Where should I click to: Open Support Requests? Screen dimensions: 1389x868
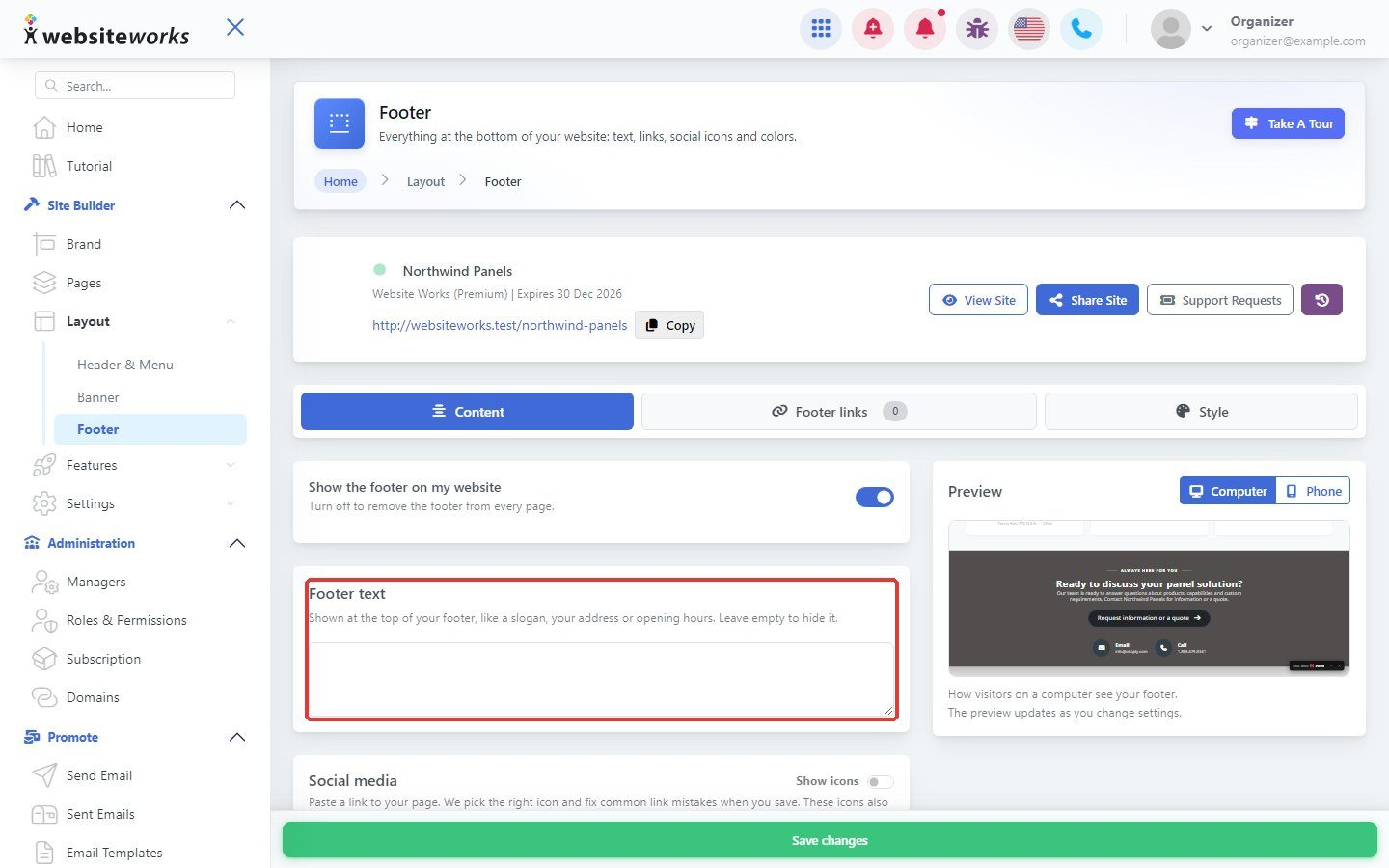(1220, 300)
